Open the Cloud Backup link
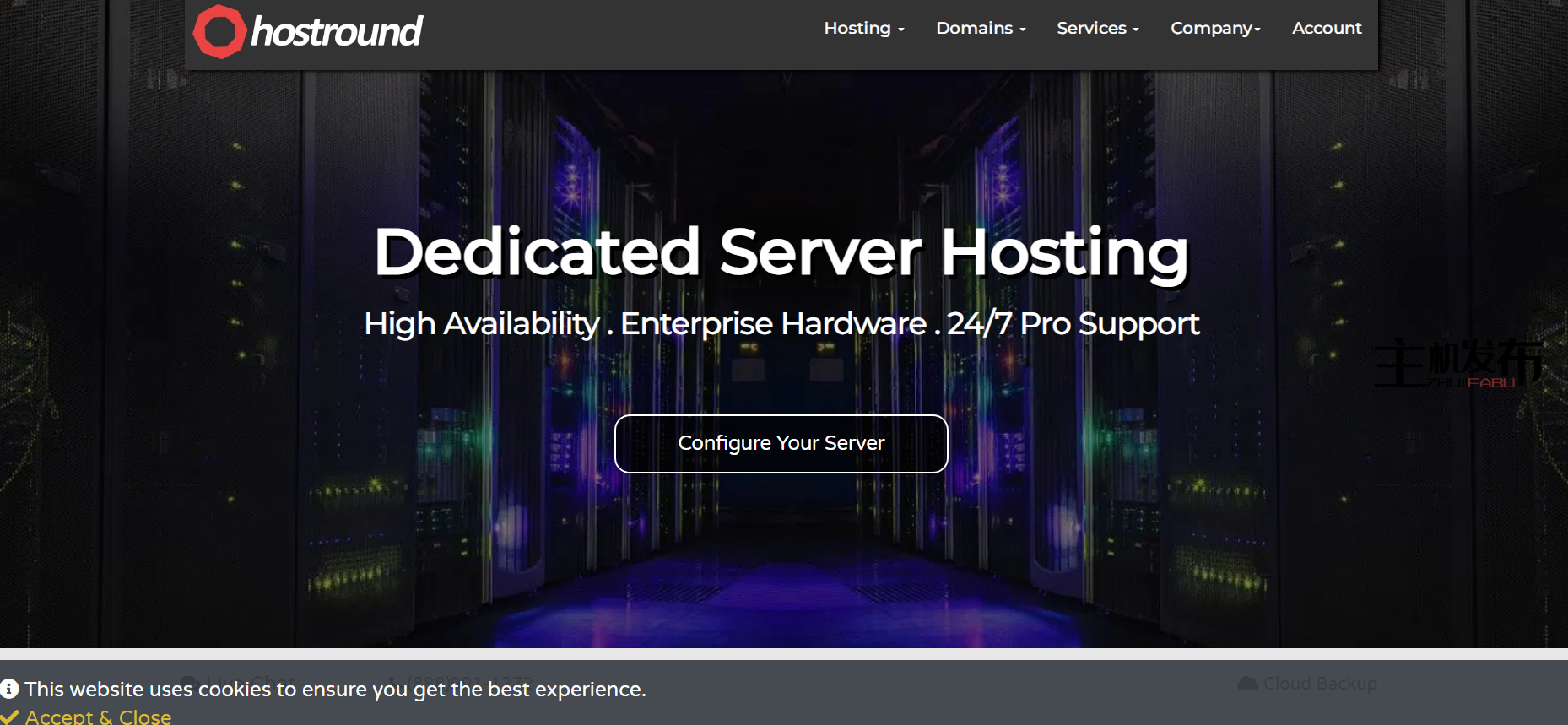The image size is (1568, 725). 1319,684
